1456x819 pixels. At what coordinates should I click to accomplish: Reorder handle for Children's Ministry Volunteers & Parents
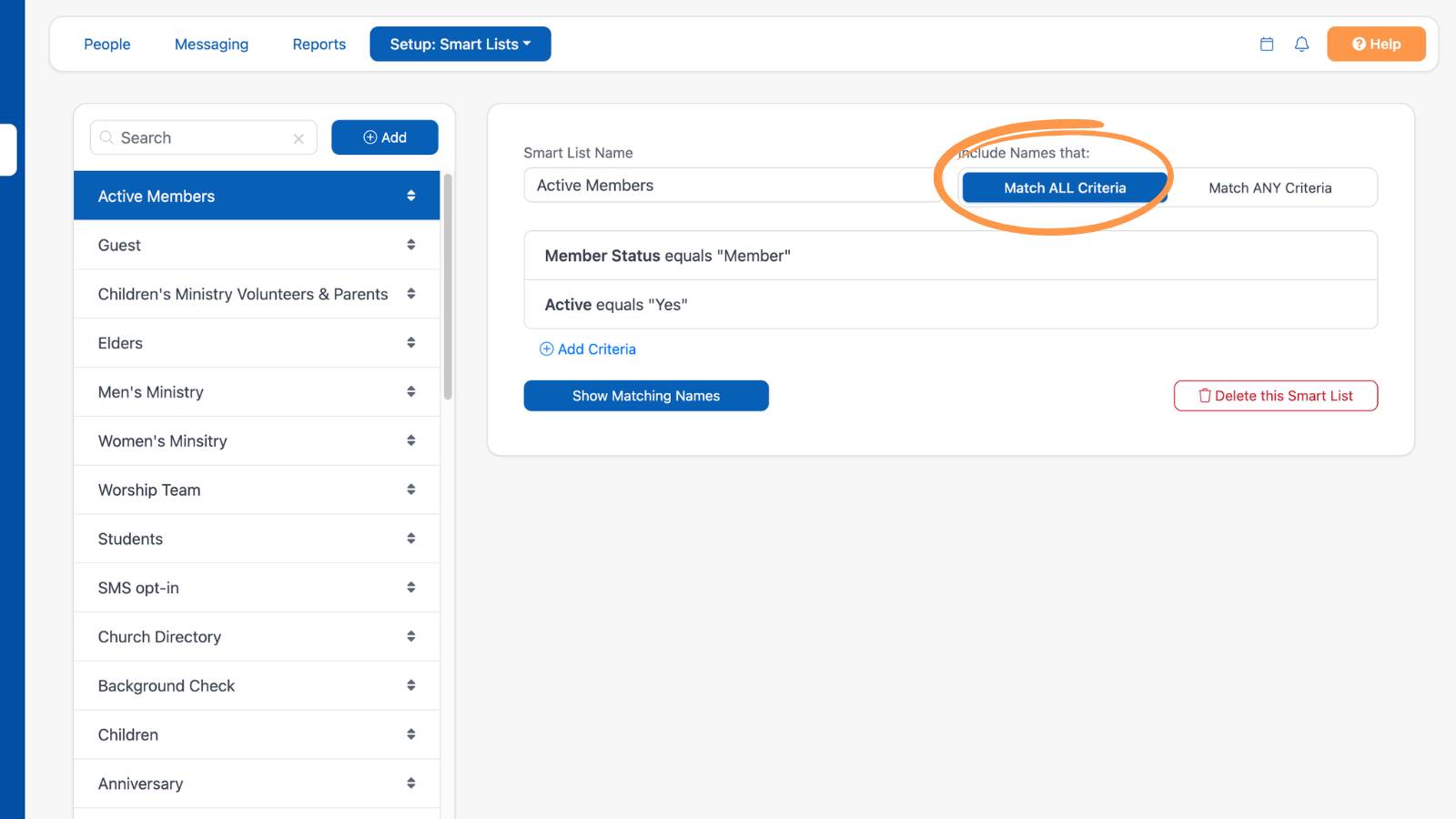[x=411, y=294]
